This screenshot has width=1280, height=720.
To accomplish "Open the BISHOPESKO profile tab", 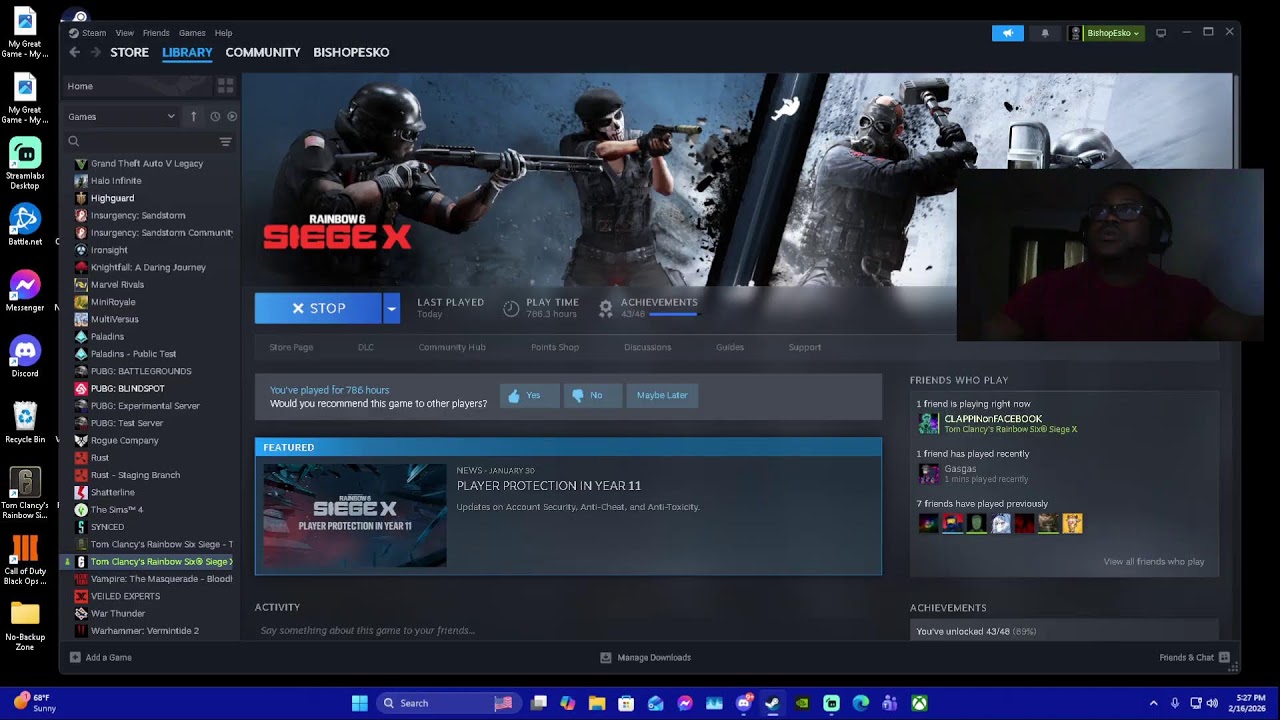I will click(351, 52).
